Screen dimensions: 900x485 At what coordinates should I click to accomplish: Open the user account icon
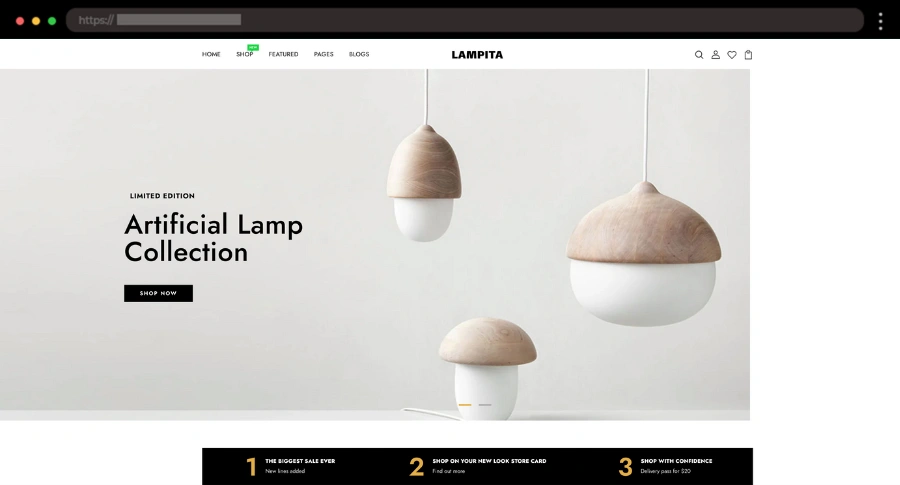pyautogui.click(x=715, y=55)
